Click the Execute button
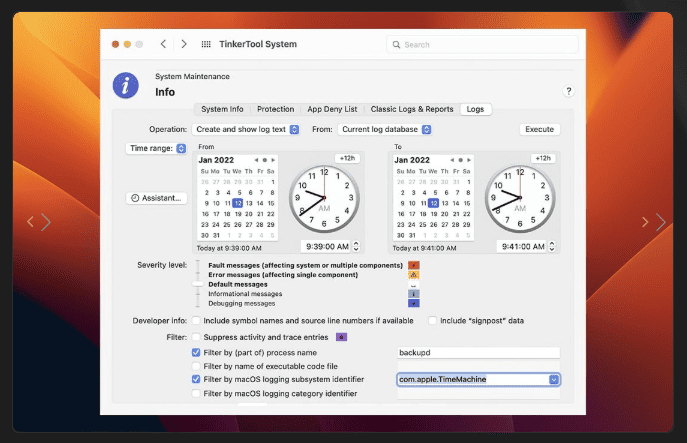 [x=540, y=129]
